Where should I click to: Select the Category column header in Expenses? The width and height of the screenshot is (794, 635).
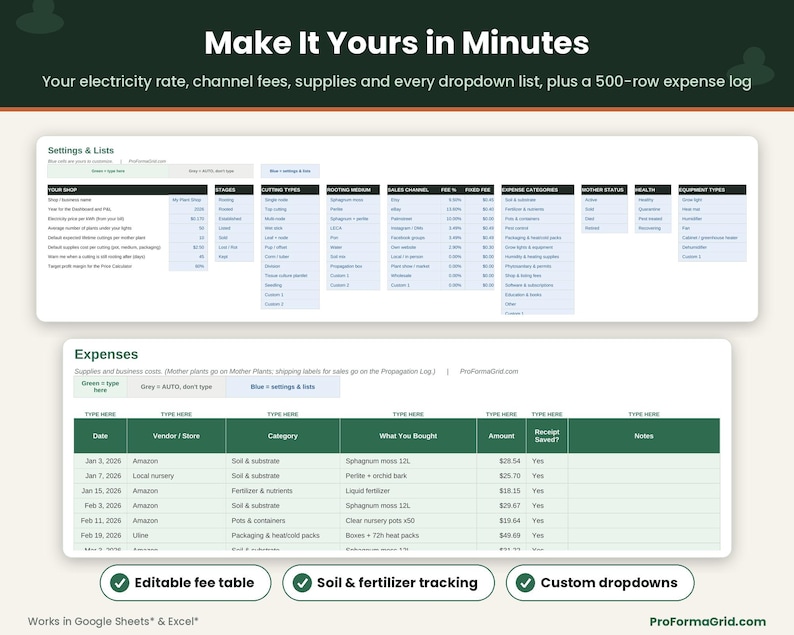point(283,435)
